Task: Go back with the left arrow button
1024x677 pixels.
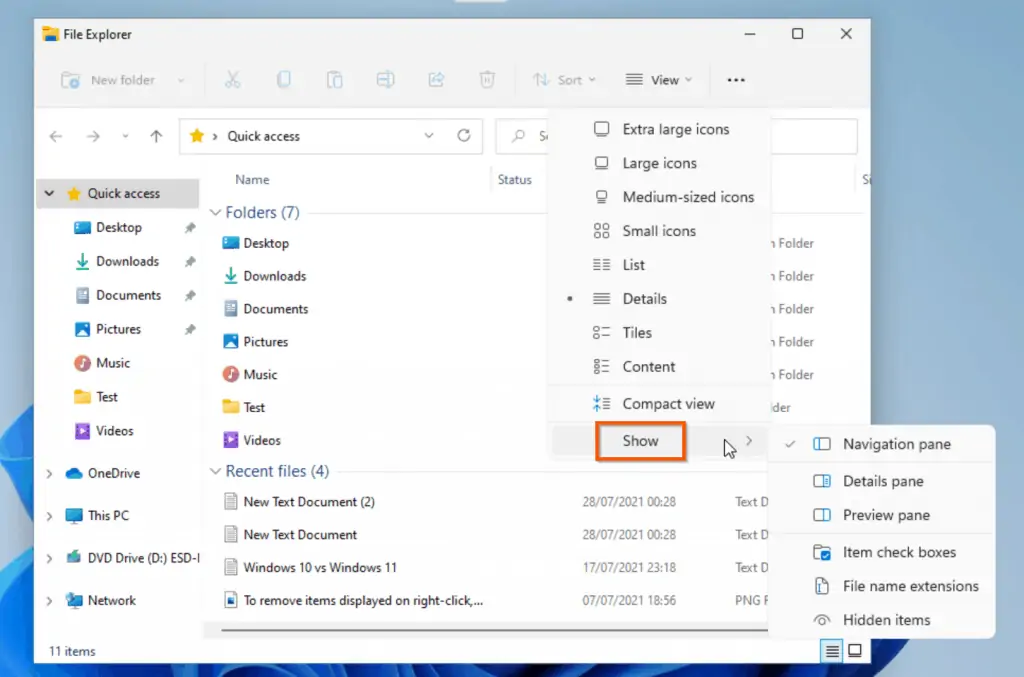Action: pos(56,136)
